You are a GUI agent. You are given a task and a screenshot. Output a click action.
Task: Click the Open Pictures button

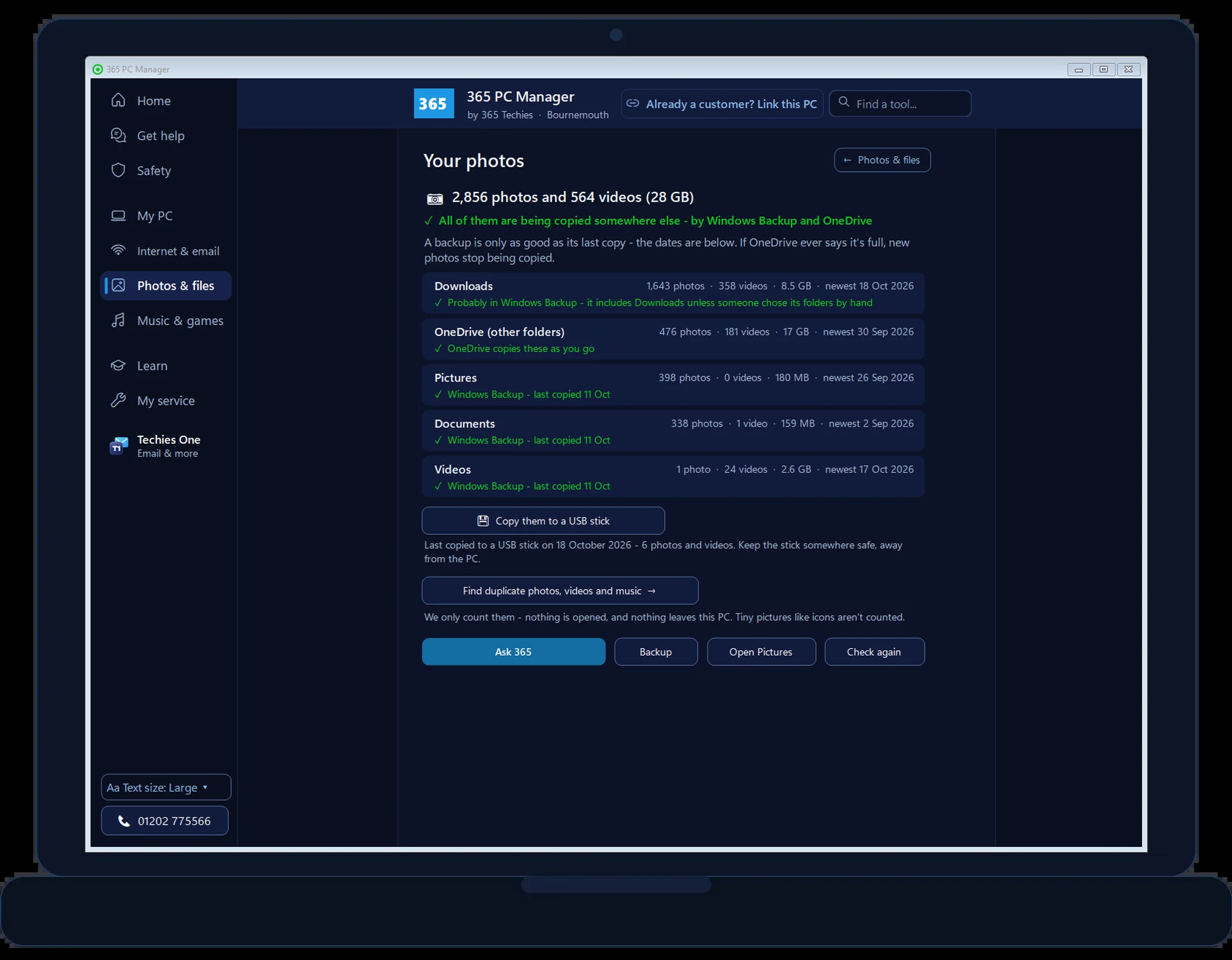pyautogui.click(x=761, y=652)
